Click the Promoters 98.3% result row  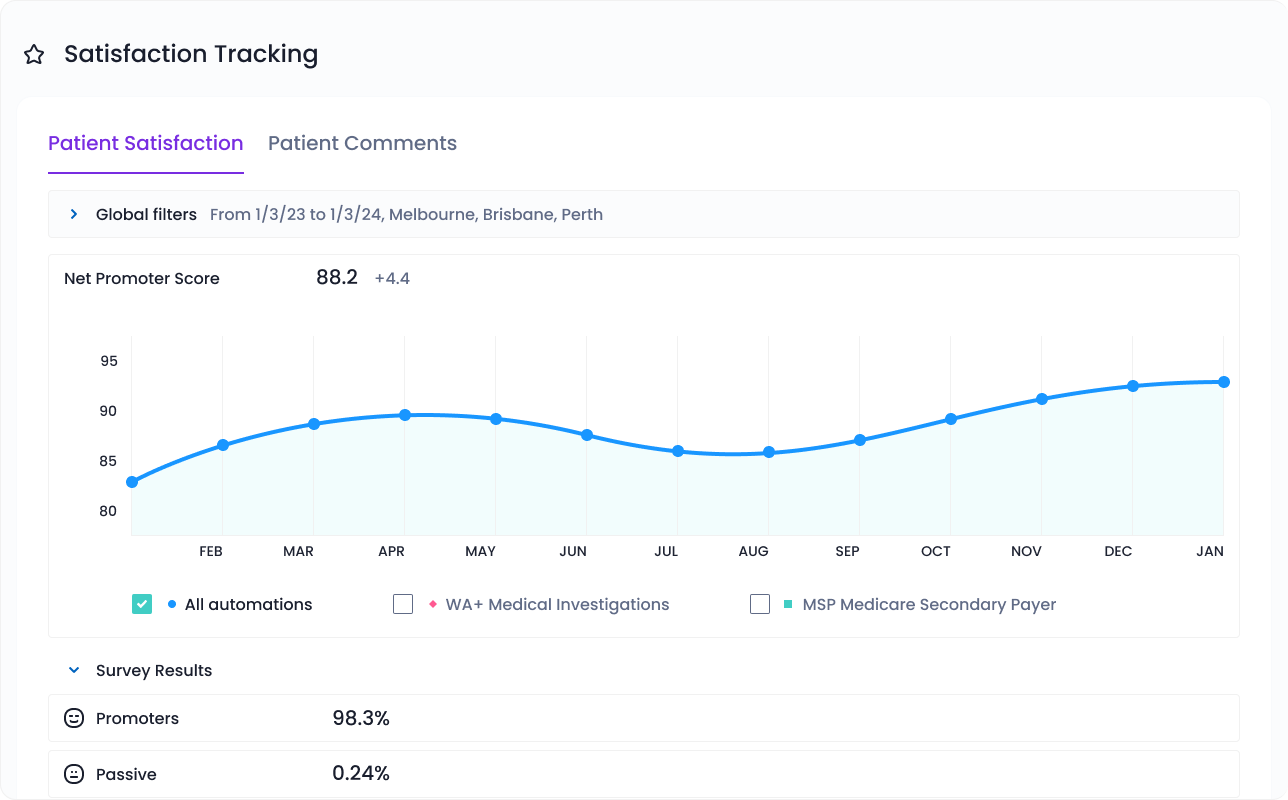[643, 718]
